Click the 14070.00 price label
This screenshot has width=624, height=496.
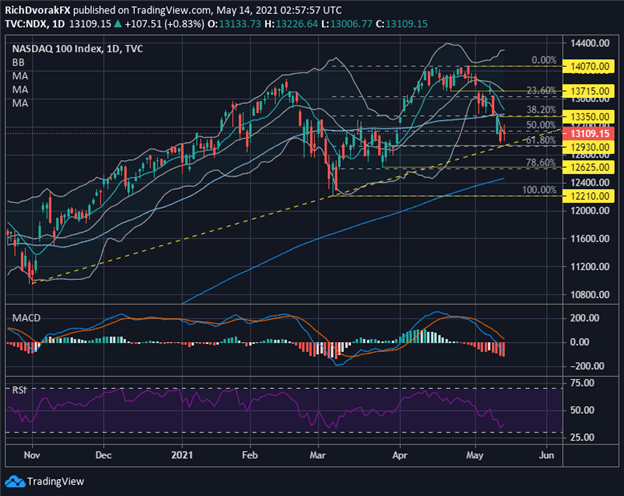point(590,66)
